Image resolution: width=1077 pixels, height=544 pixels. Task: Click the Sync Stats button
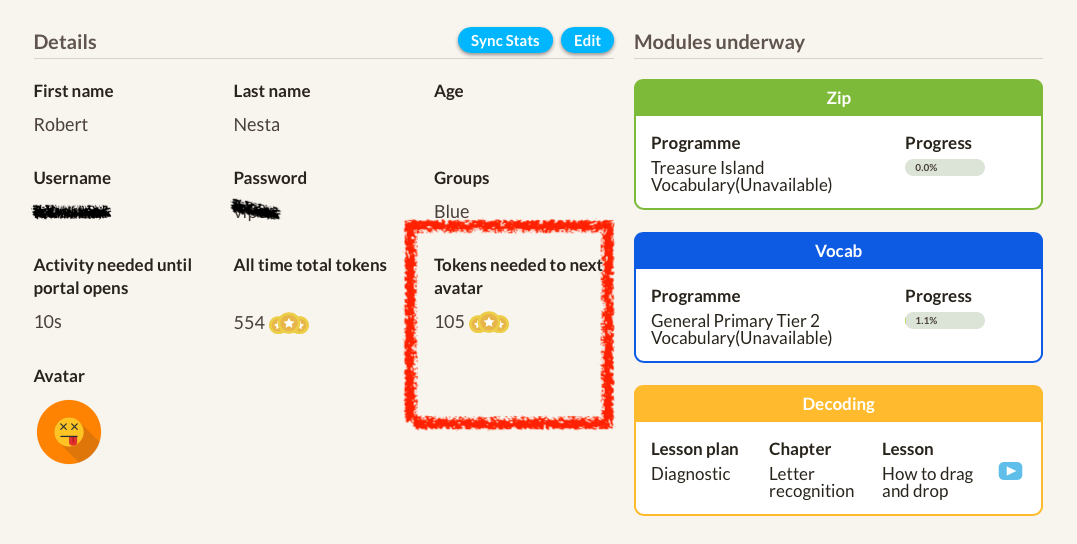[505, 41]
